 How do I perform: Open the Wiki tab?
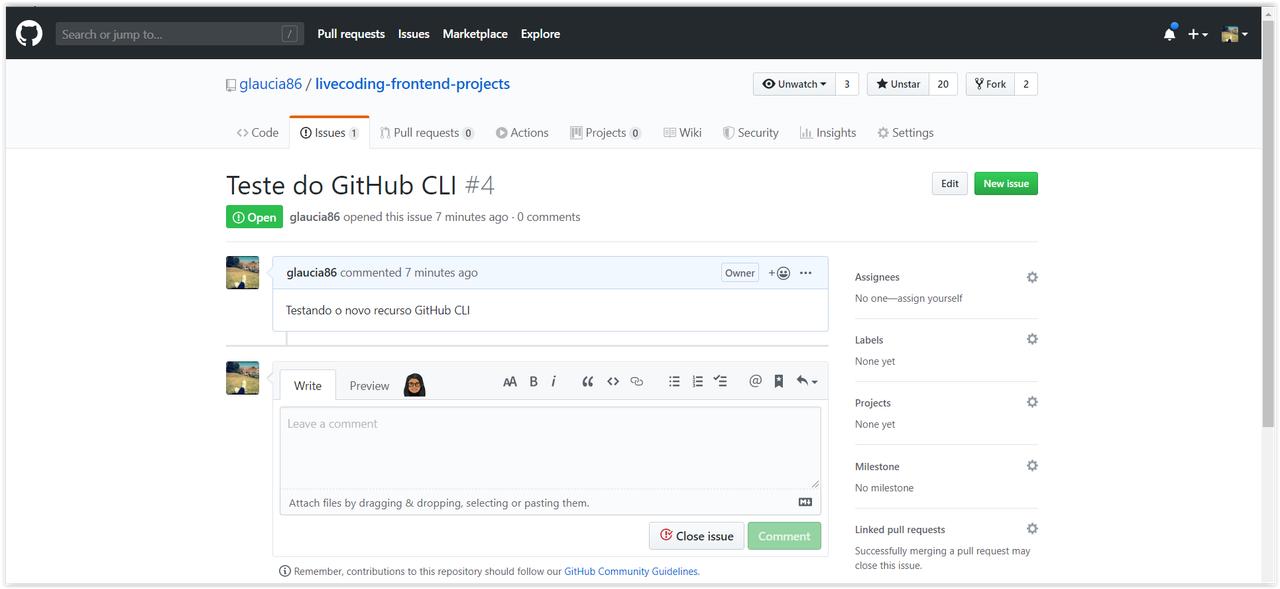[683, 132]
